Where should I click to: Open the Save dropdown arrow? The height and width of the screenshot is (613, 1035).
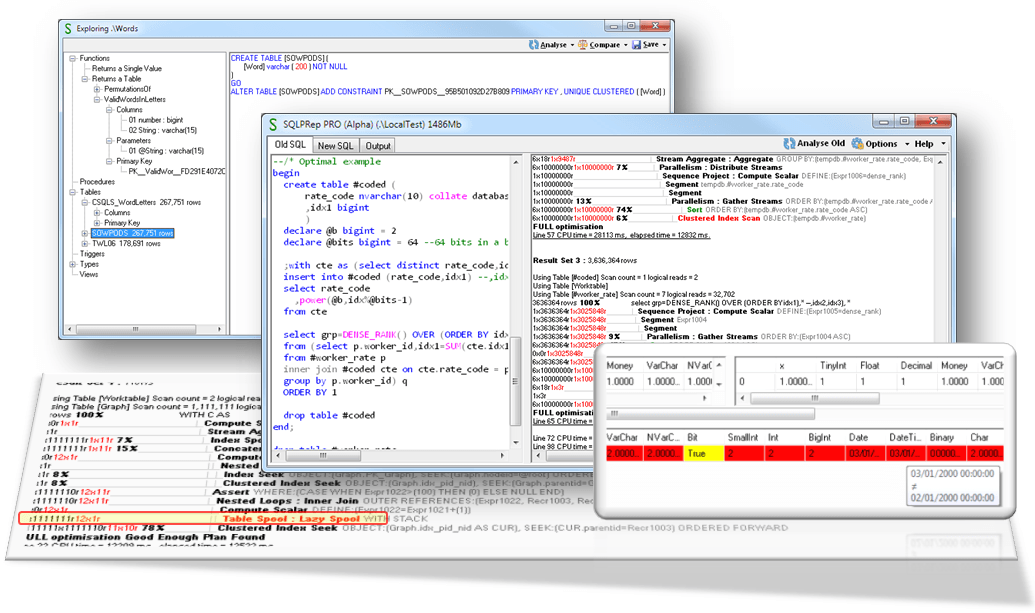click(664, 46)
